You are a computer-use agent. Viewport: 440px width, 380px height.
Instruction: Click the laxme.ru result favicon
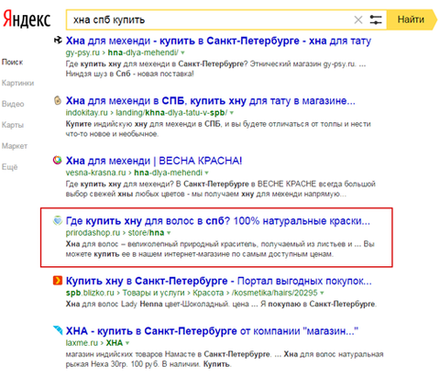[58, 330]
